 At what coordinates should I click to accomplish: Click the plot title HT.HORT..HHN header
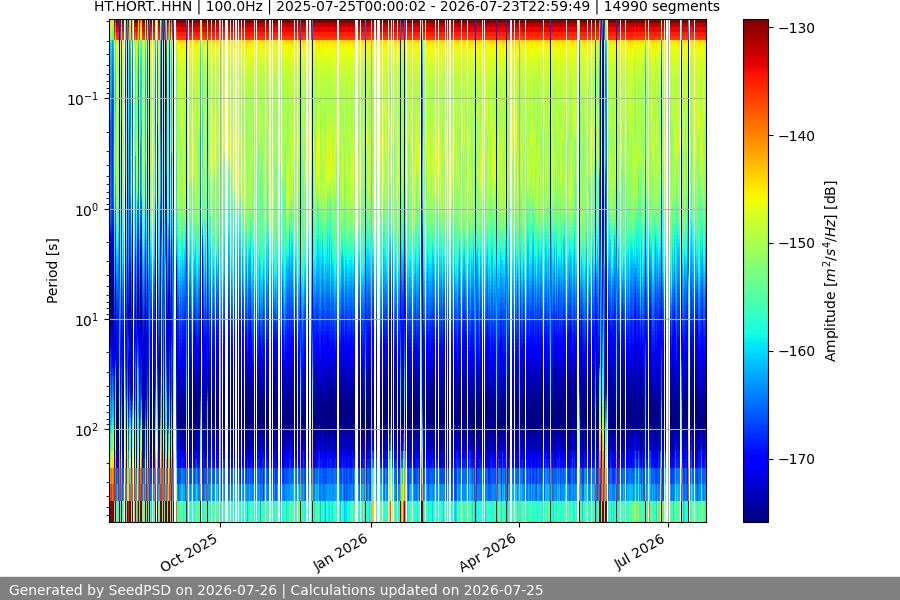point(406,7)
